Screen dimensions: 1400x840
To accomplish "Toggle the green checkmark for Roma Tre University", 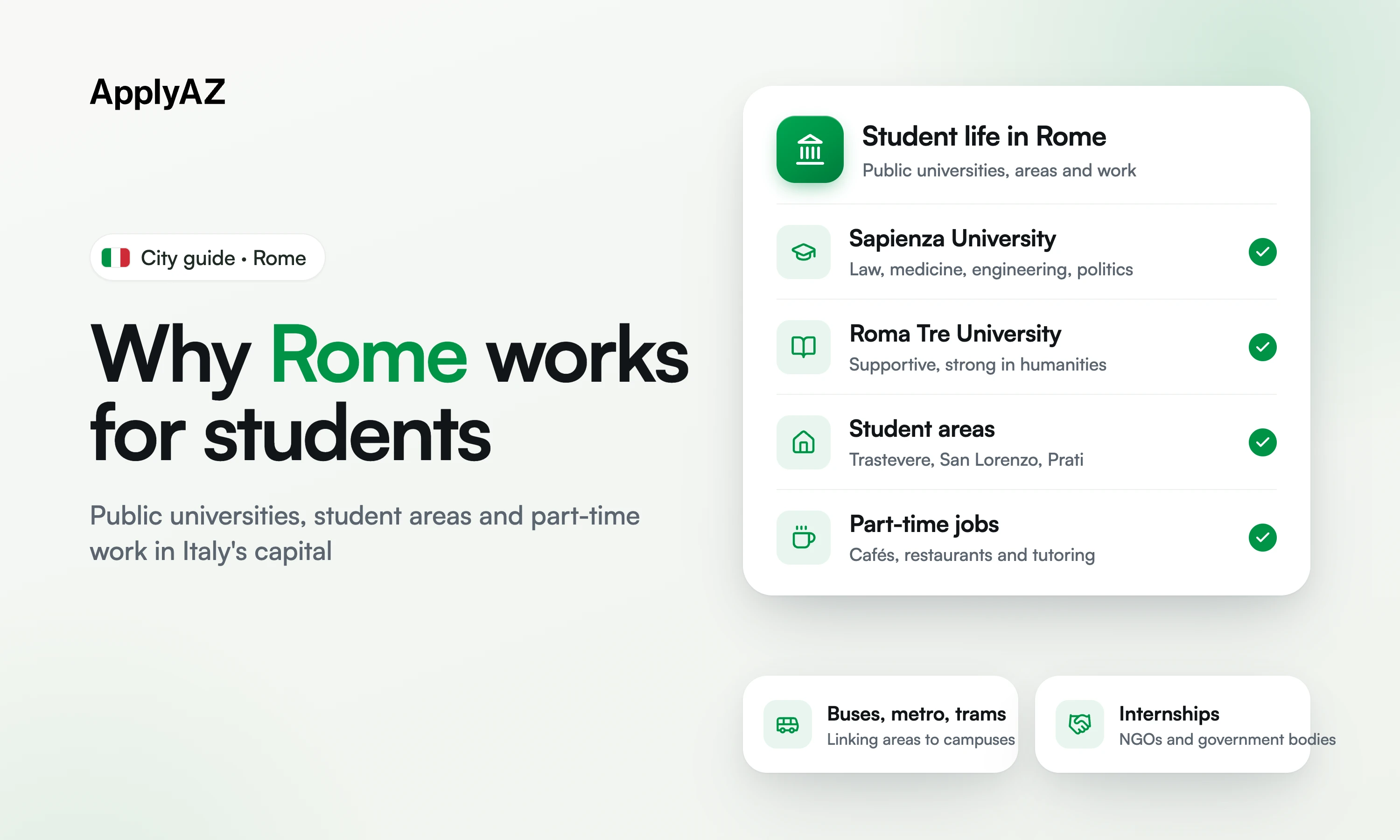I will pyautogui.click(x=1262, y=347).
